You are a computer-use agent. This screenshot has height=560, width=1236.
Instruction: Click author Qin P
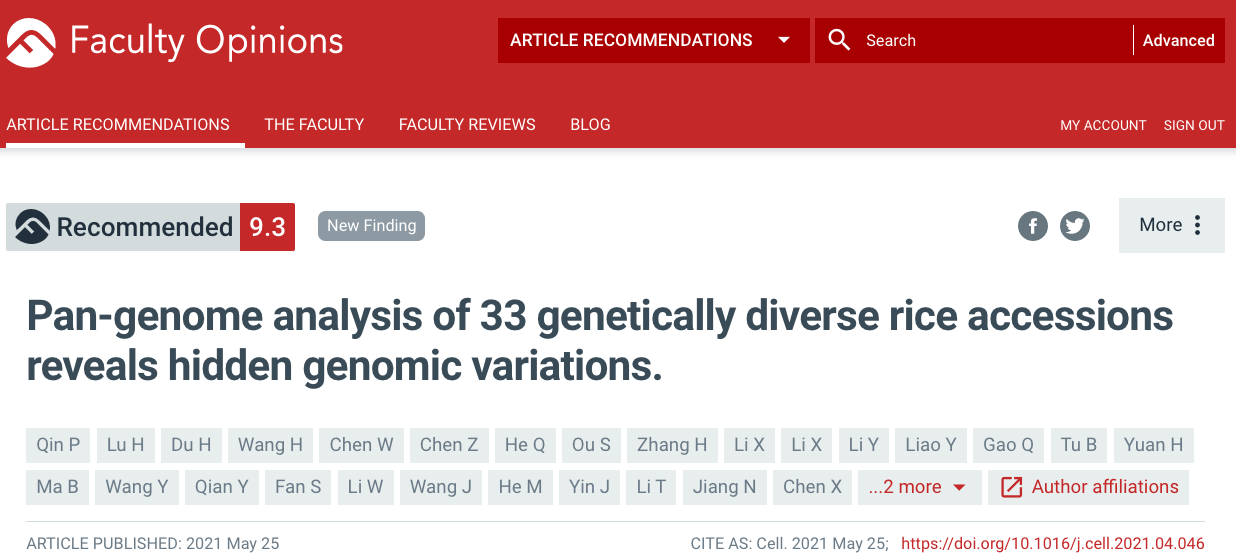(58, 445)
